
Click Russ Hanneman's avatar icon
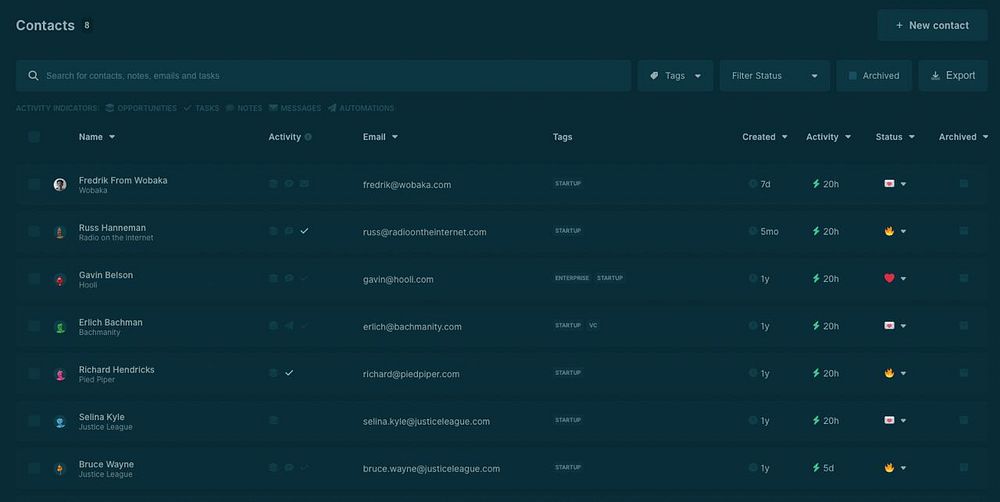(60, 232)
